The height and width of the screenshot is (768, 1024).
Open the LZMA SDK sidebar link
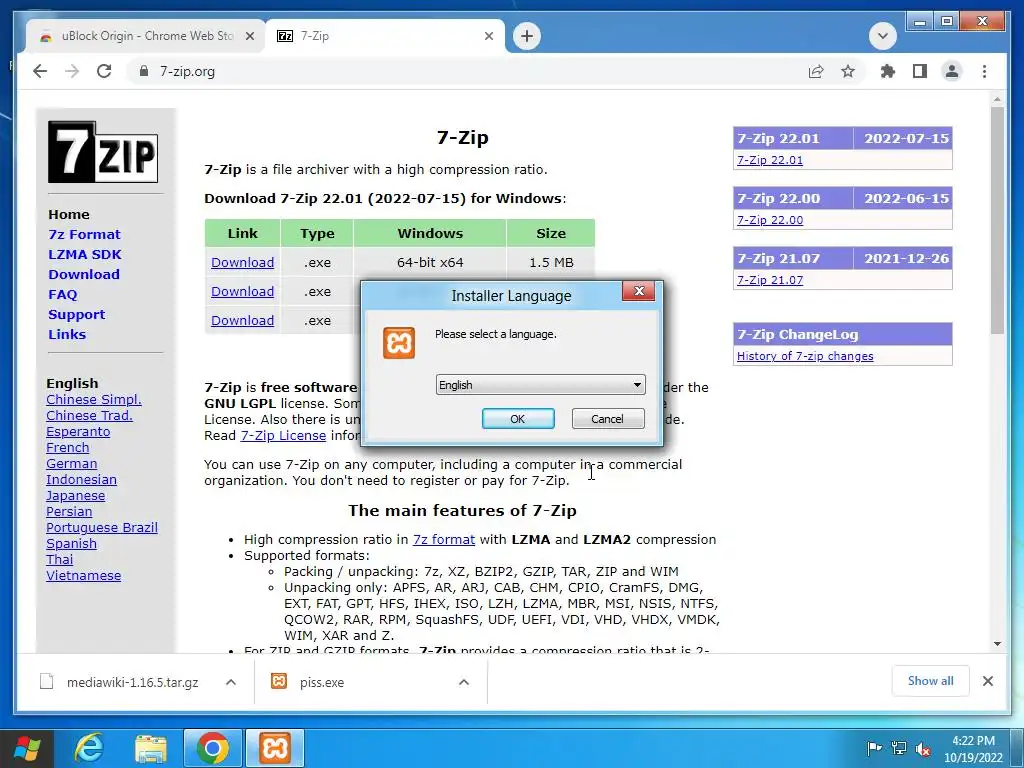pyautogui.click(x=85, y=255)
